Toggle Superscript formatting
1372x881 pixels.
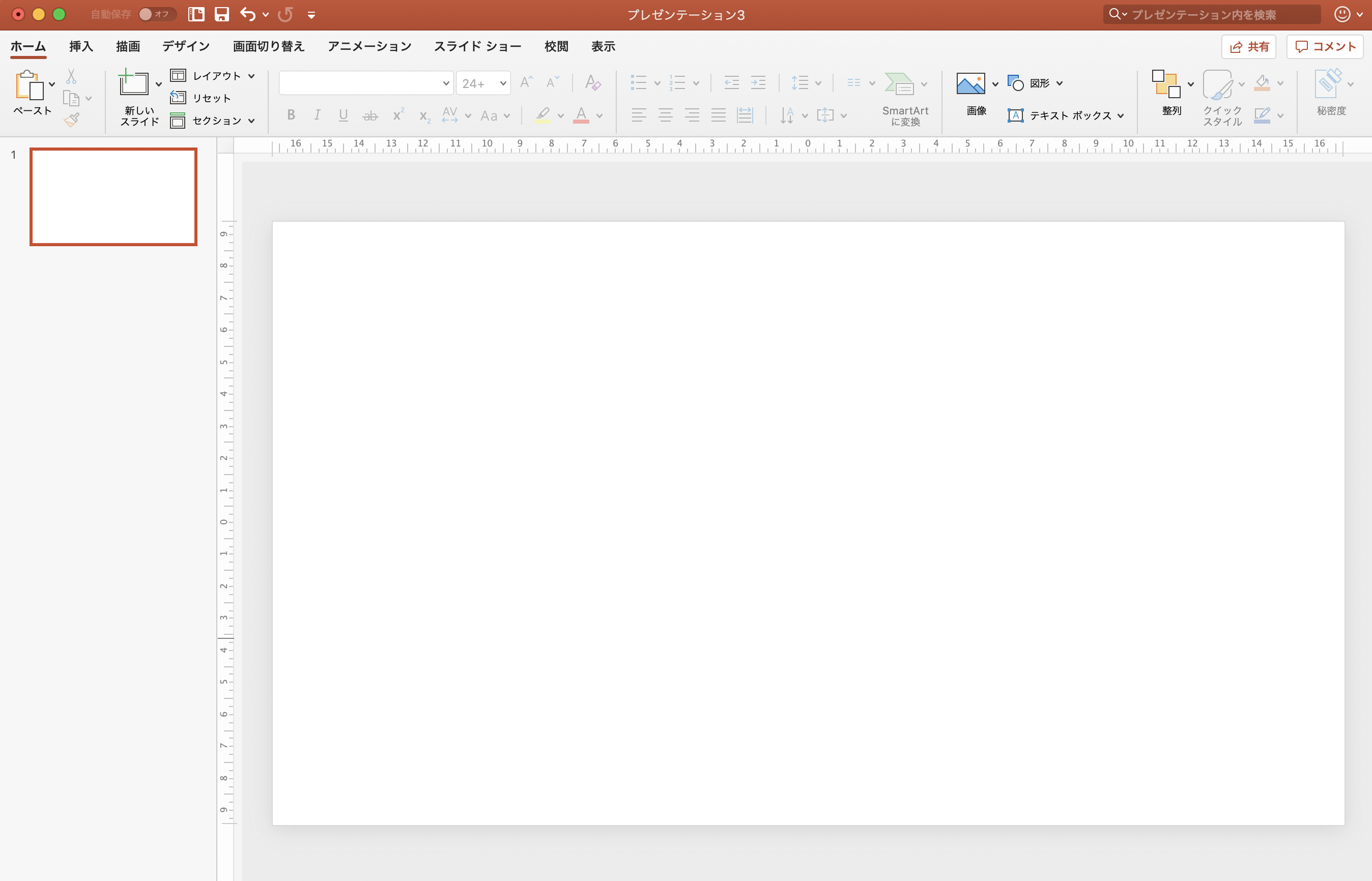coord(398,114)
